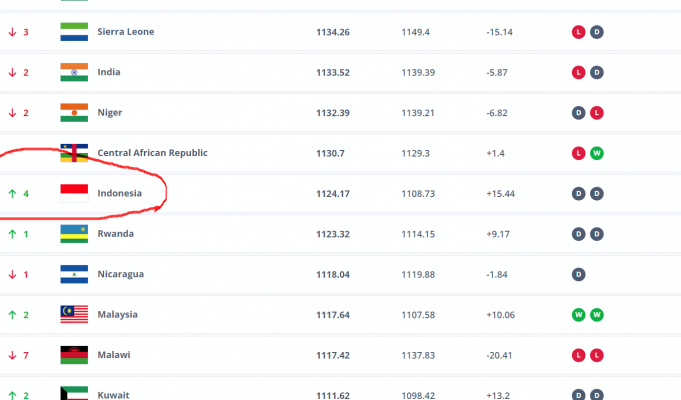Click the Nicaragua flag icon
Image resolution: width=681 pixels, height=400 pixels.
pos(74,274)
